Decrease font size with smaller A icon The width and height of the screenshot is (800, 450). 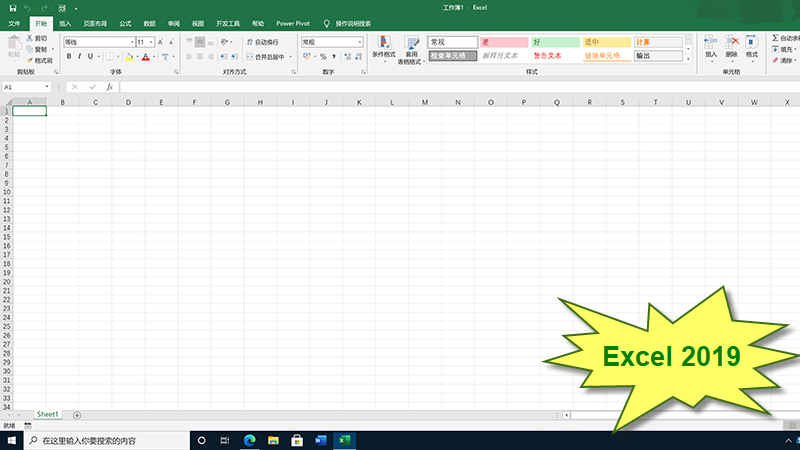pos(171,42)
